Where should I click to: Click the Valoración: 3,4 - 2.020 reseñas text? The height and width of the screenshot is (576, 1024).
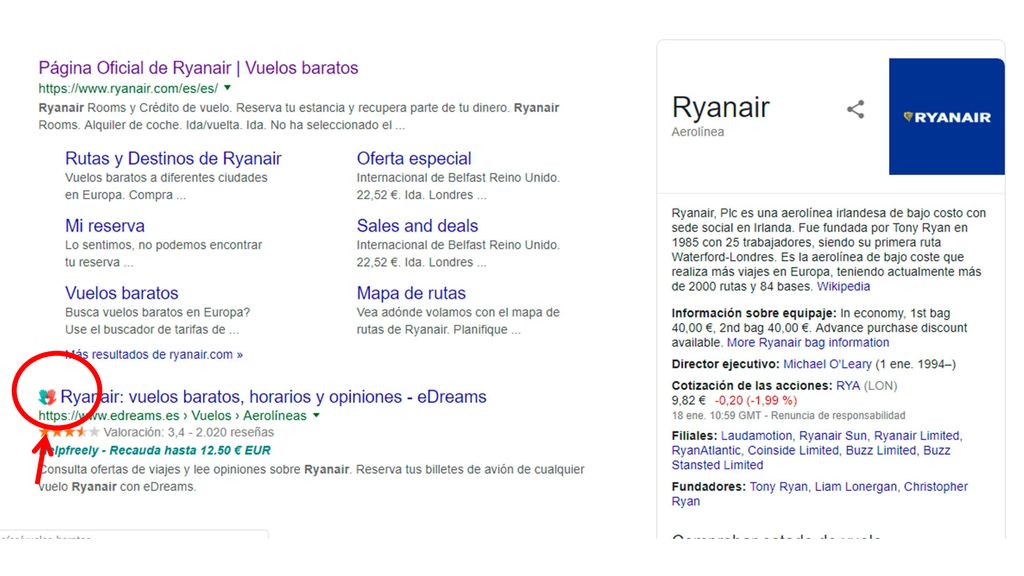189,432
